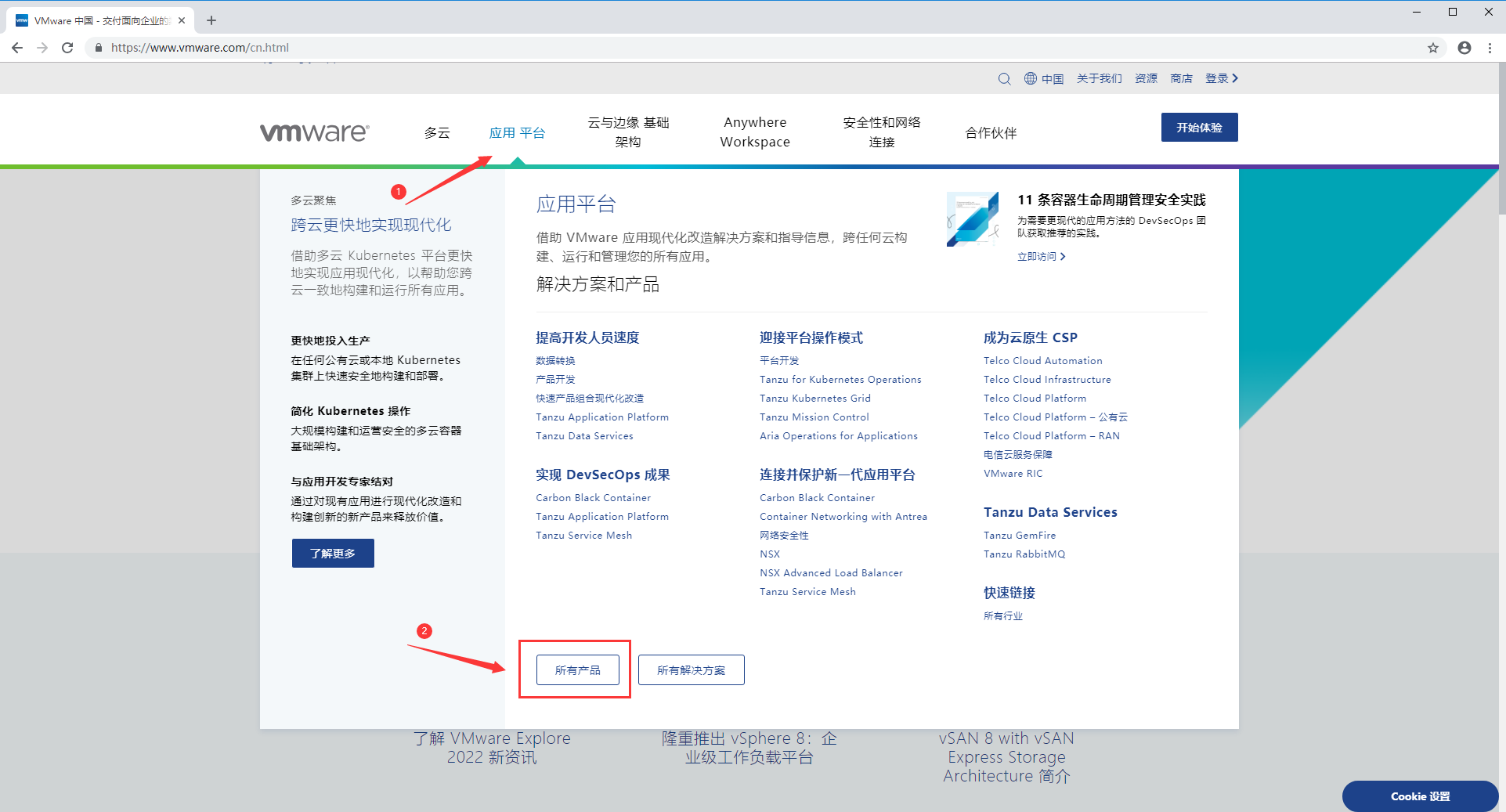Open vSAN 8 Express Storage Architecture link
The width and height of the screenshot is (1506, 812).
point(1006,757)
